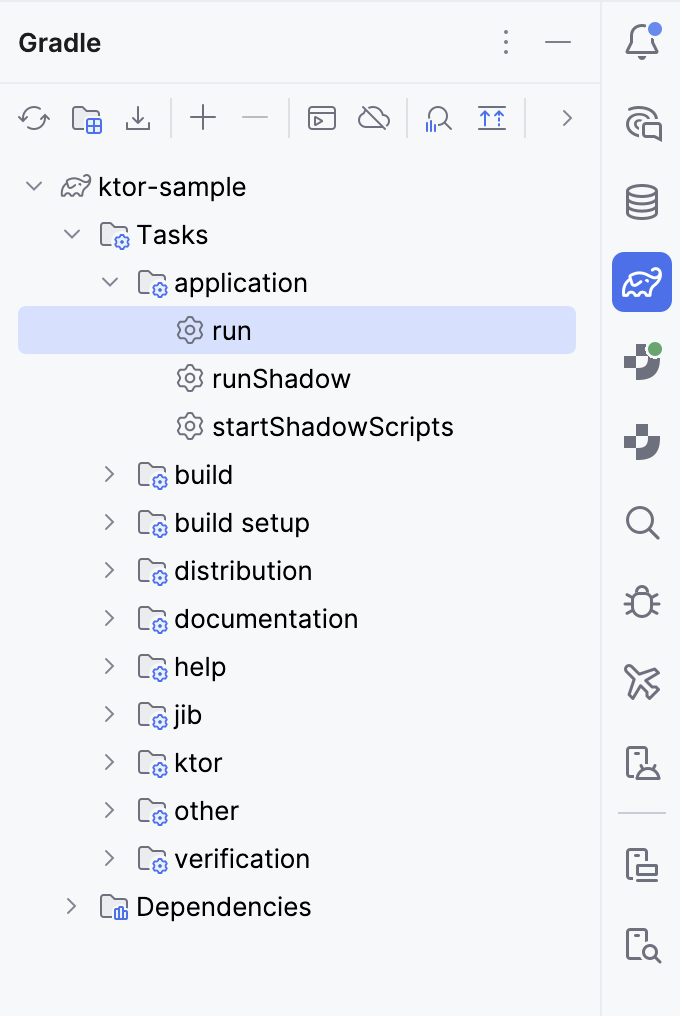The image size is (680, 1016).
Task: Expand the documentation task group
Action: pyautogui.click(x=110, y=618)
